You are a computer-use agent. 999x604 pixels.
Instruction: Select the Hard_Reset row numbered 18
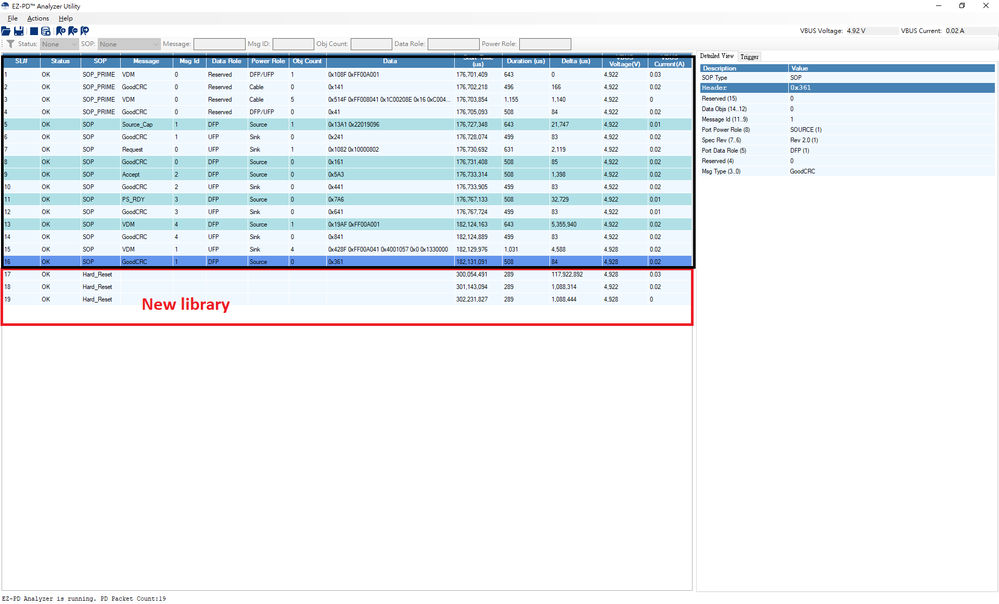pyautogui.click(x=347, y=287)
